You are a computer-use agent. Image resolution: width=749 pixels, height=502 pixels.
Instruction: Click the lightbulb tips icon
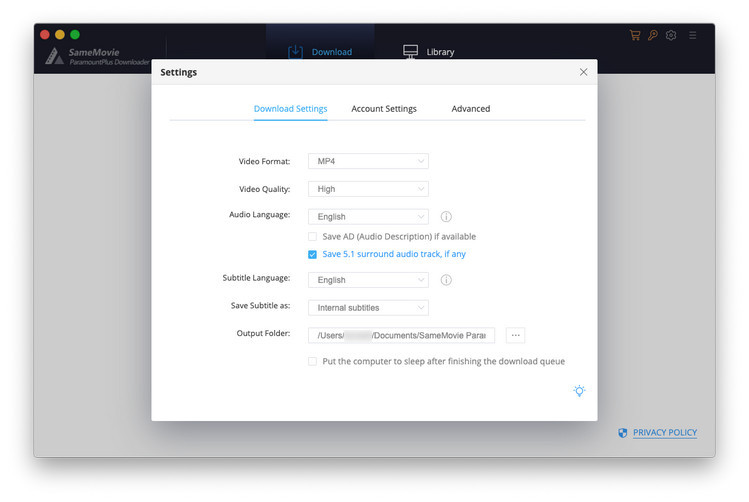pos(579,391)
